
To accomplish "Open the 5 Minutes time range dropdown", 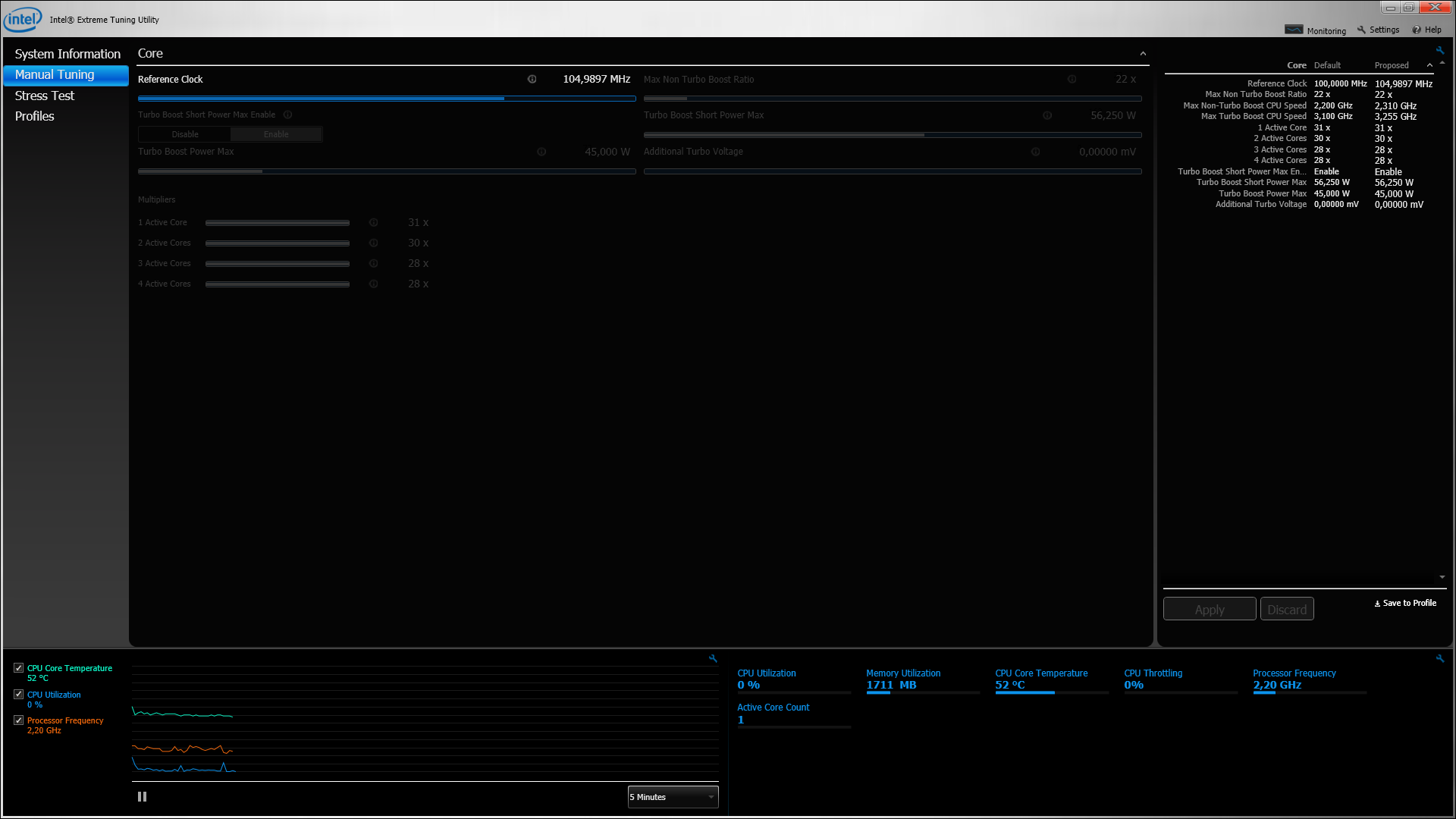I will click(673, 797).
